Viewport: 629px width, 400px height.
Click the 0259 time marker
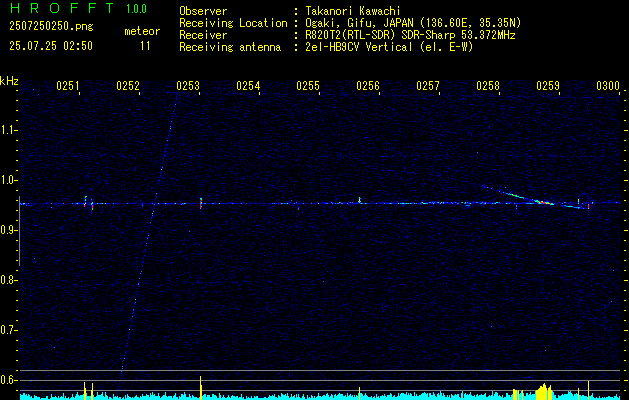pos(548,86)
